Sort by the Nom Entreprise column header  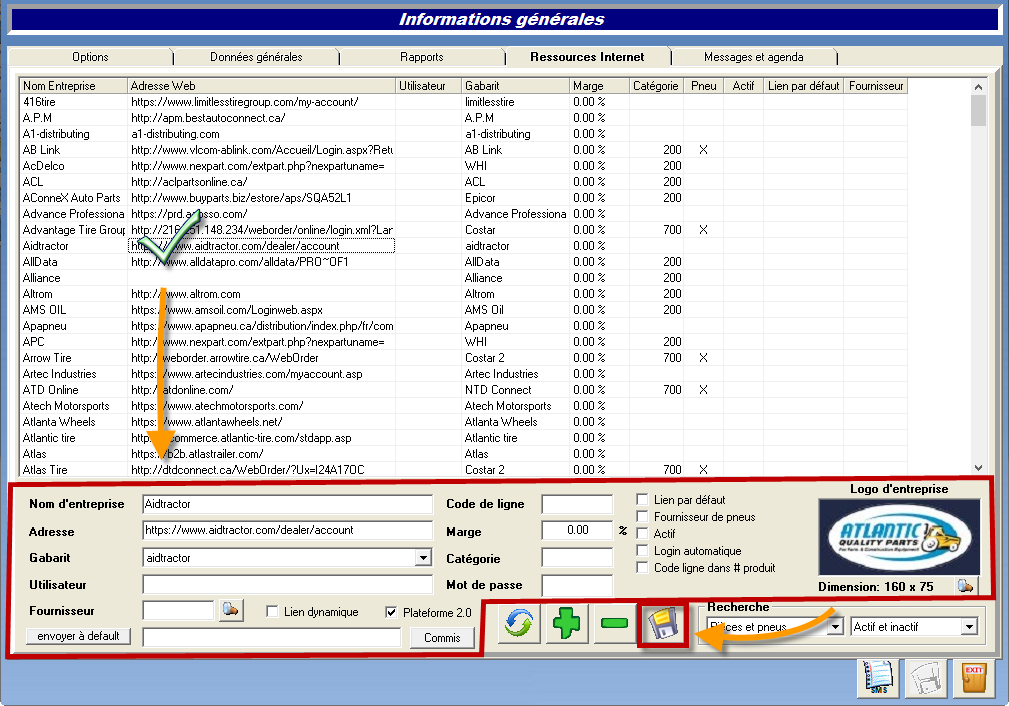tap(73, 86)
